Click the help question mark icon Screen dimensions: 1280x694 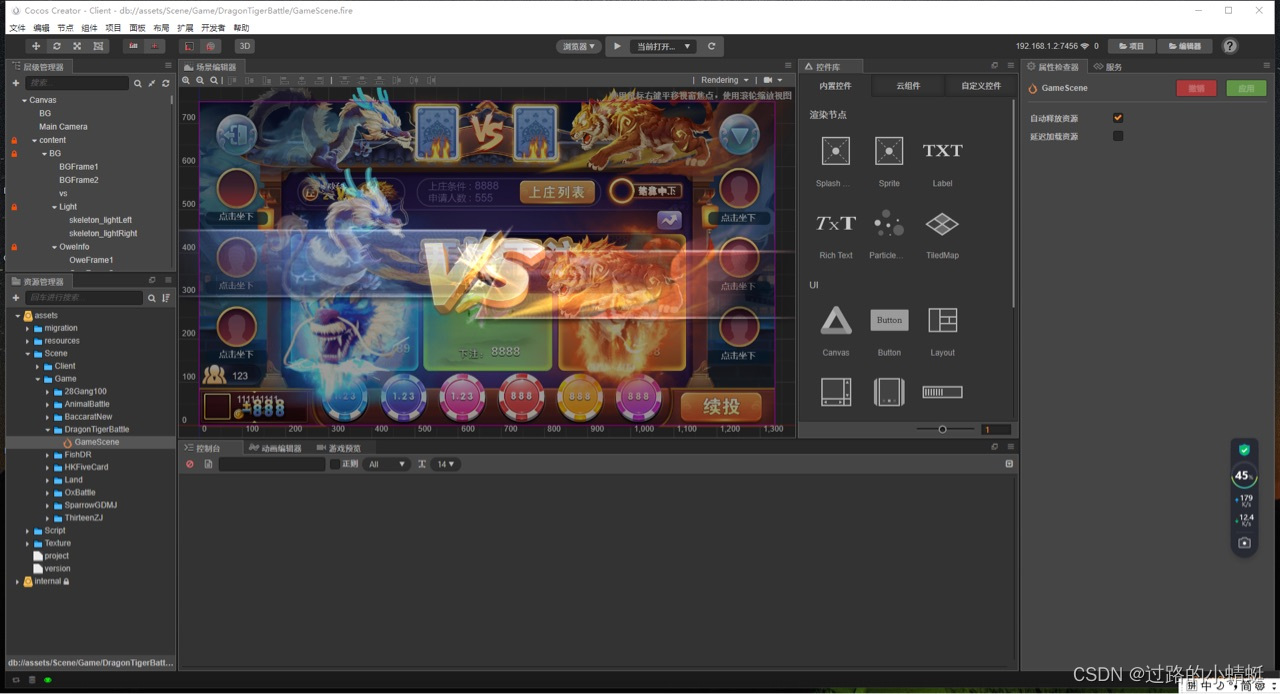pyautogui.click(x=1230, y=46)
